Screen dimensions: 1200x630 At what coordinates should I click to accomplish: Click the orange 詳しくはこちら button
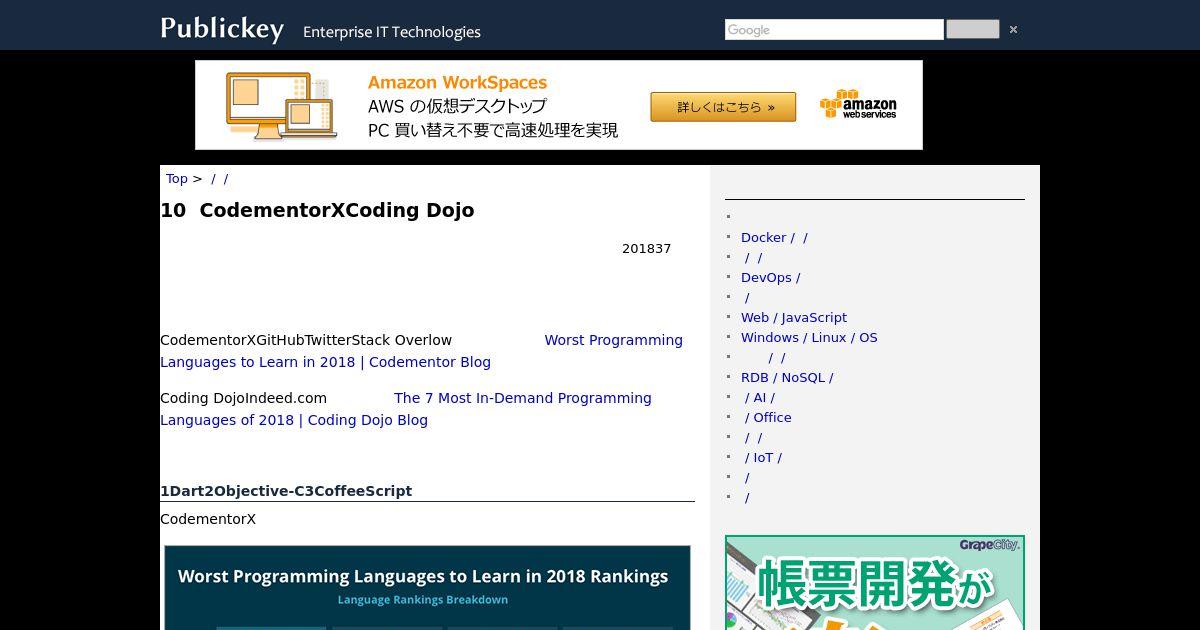click(x=723, y=107)
